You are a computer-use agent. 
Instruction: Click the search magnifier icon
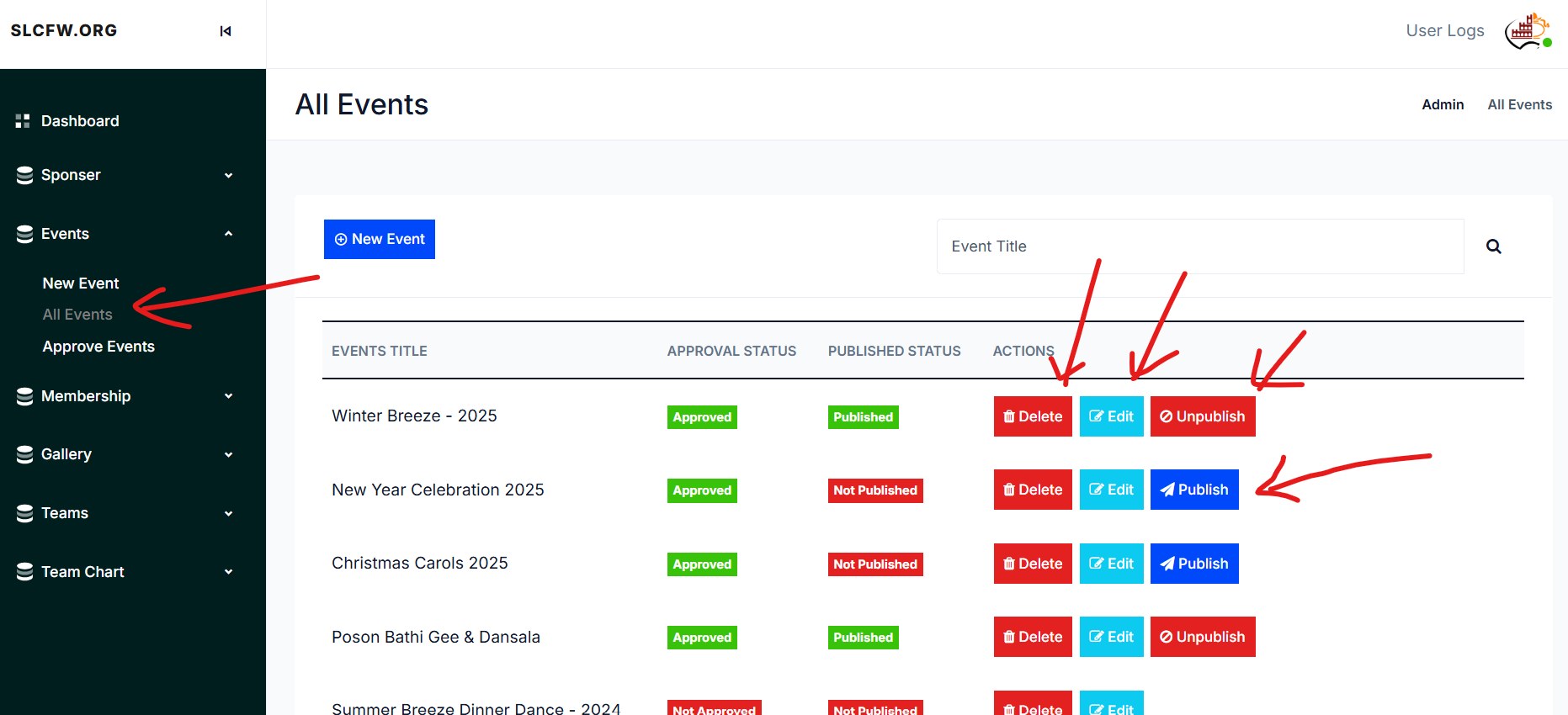coord(1494,246)
